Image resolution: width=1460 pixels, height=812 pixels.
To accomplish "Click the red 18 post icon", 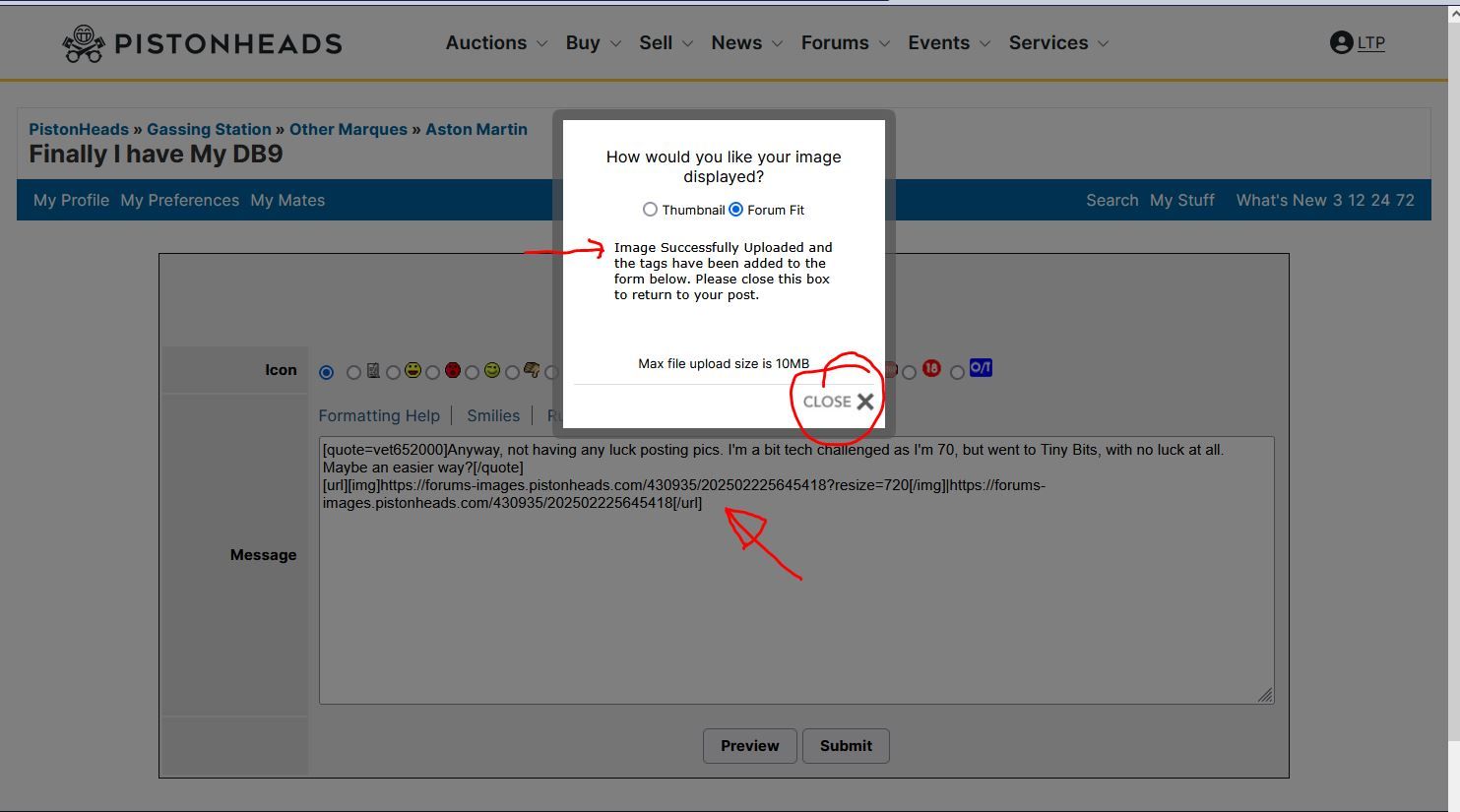I will tap(931, 369).
